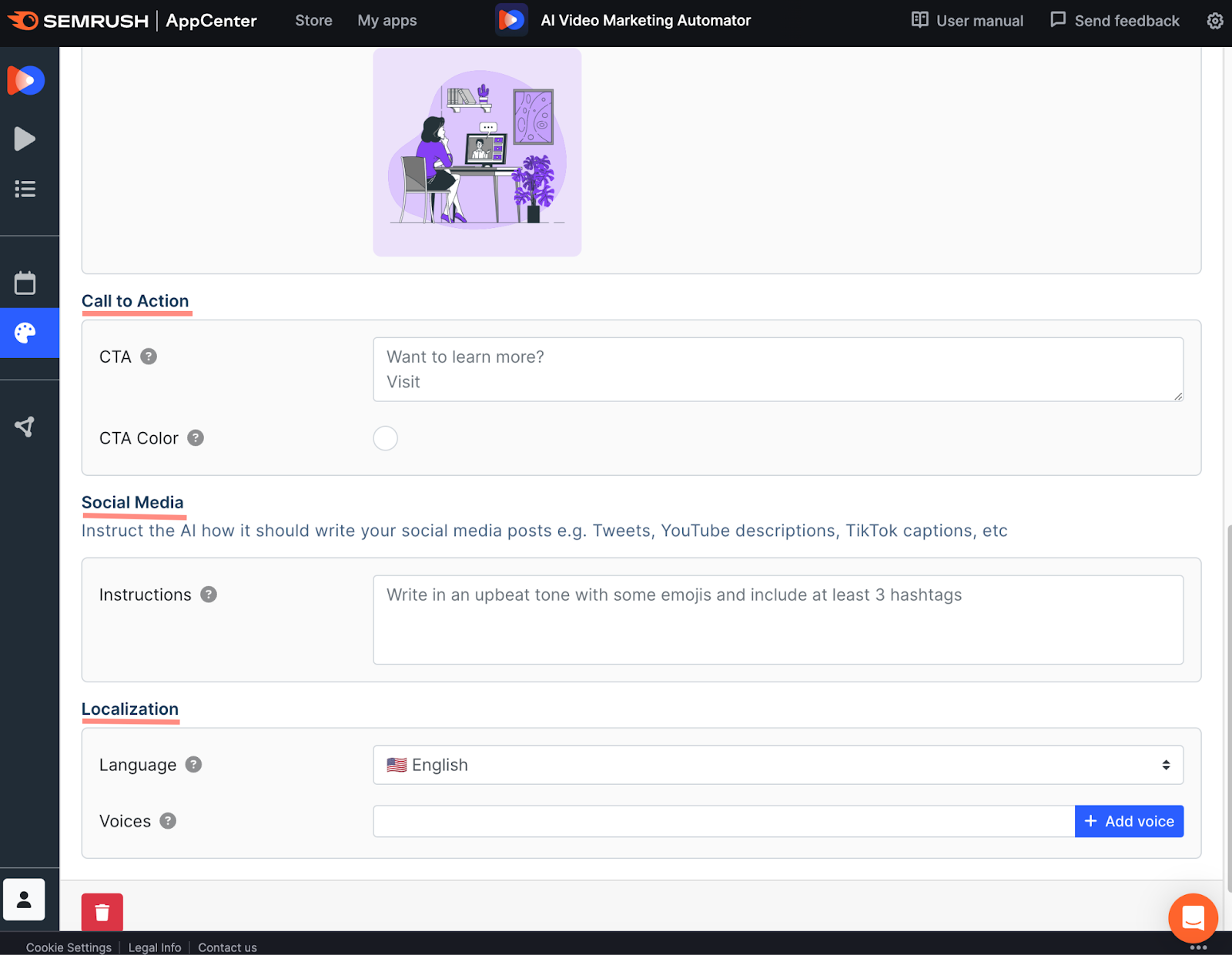Open the calendar scheduler sidebar icon
The width and height of the screenshot is (1232, 955).
coord(25,283)
